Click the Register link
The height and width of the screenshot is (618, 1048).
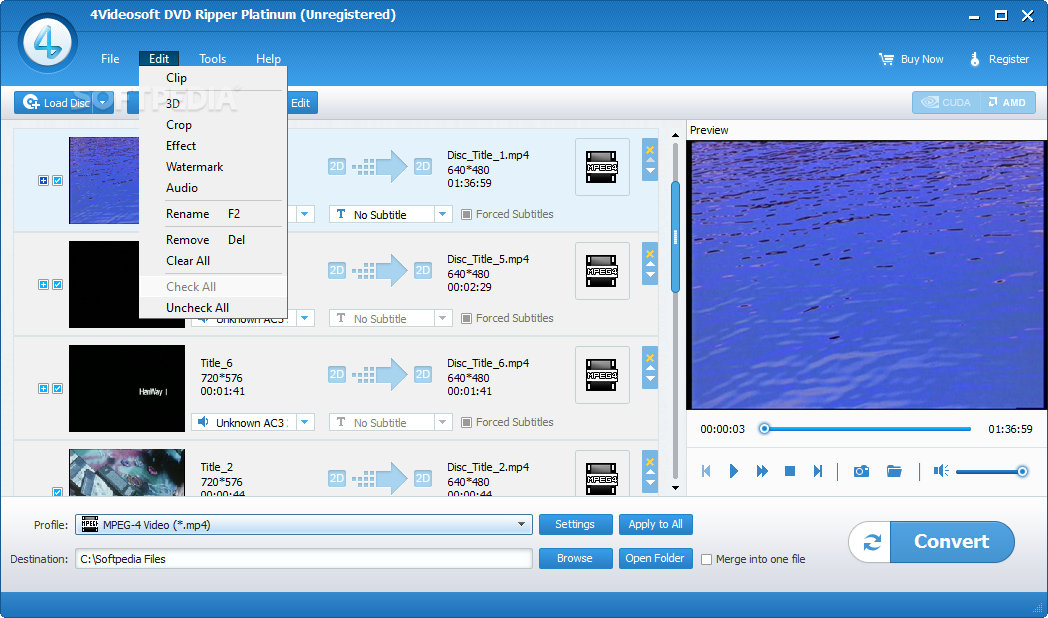[x=999, y=59]
